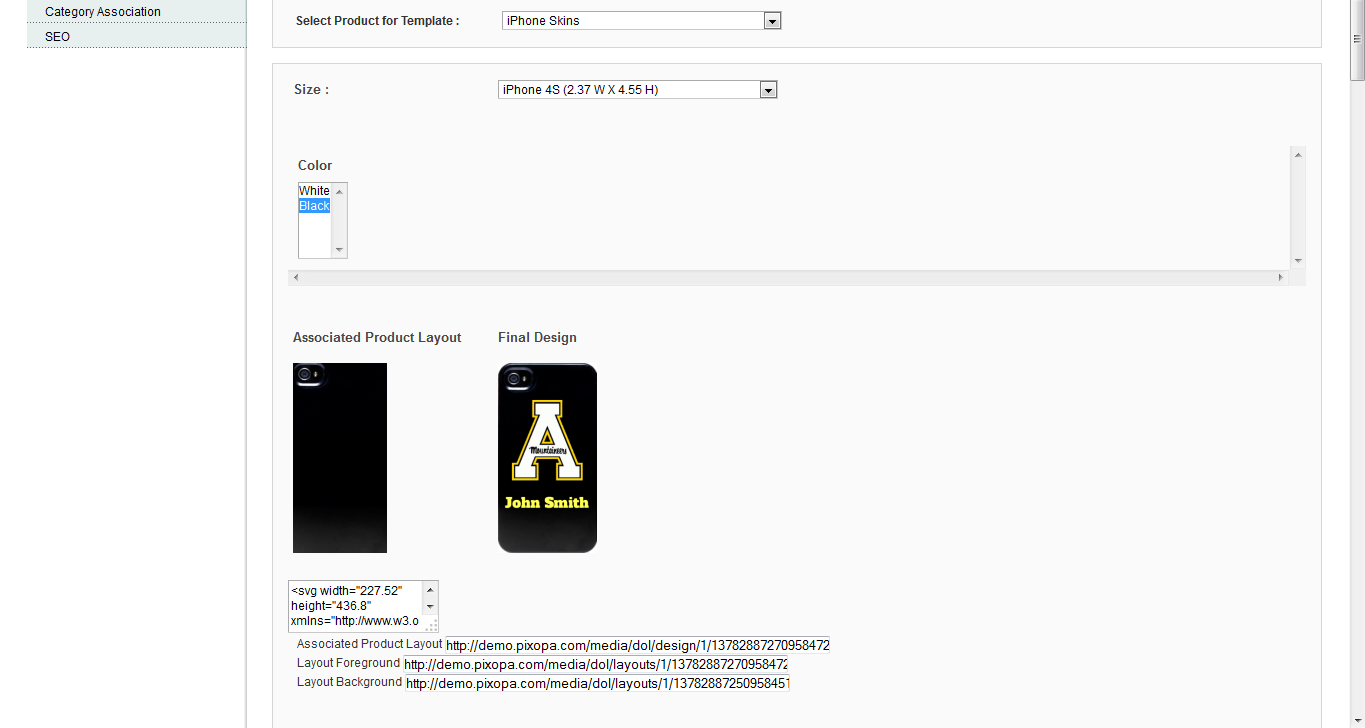
Task: Click the Layout Background URL field
Action: tap(597, 683)
